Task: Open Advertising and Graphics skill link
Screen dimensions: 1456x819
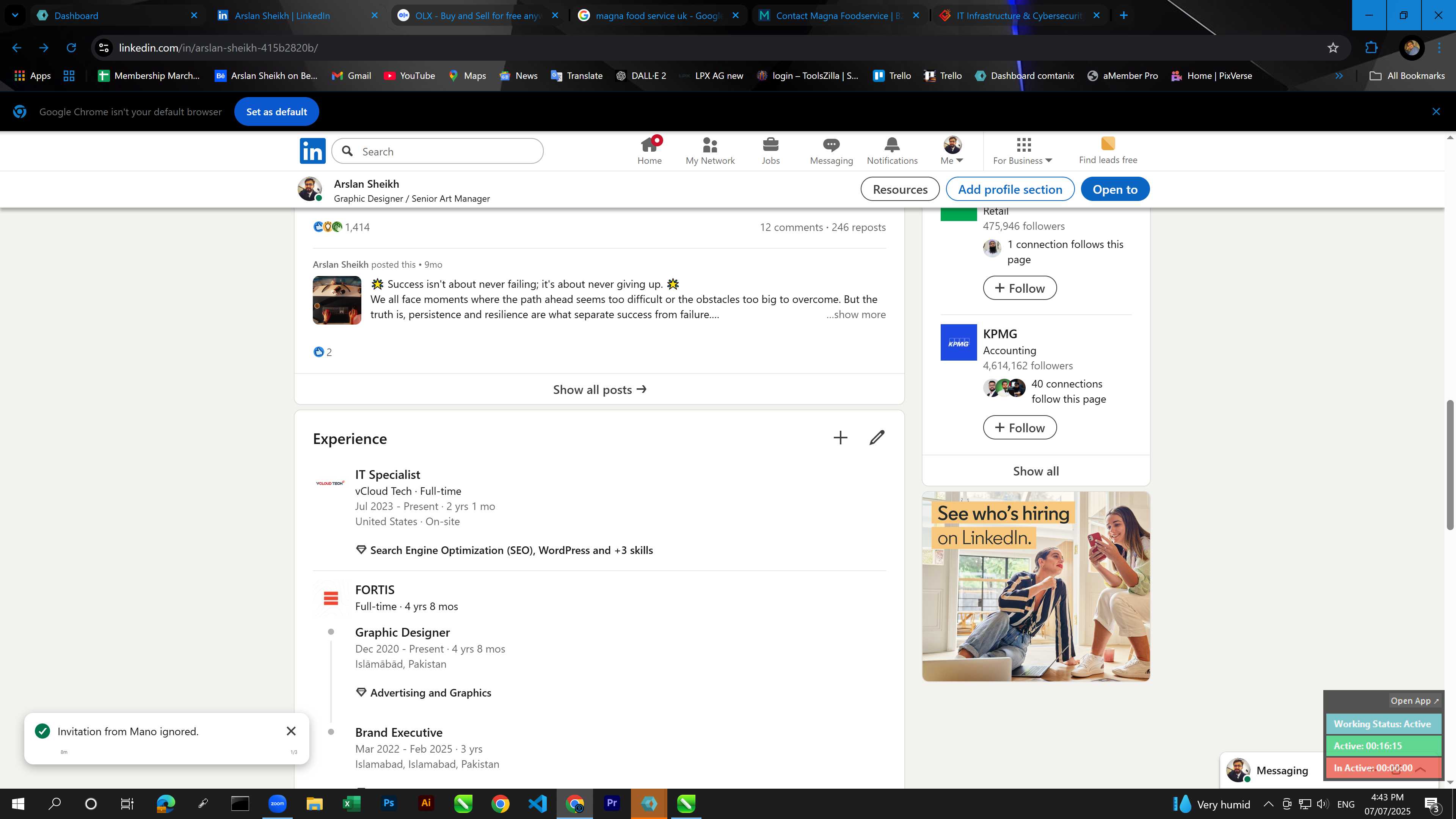Action: tap(430, 692)
